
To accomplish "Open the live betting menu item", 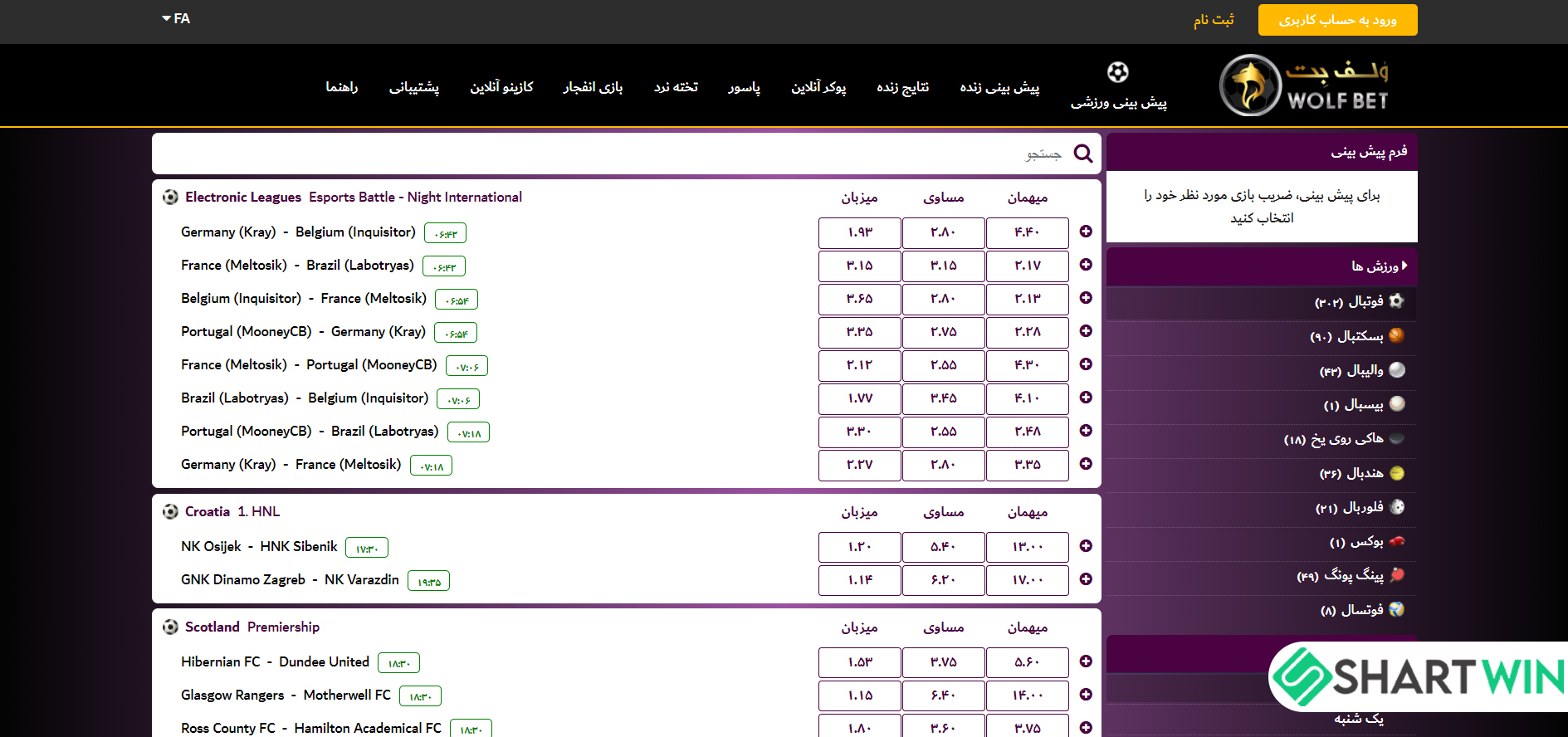I will pos(999,87).
